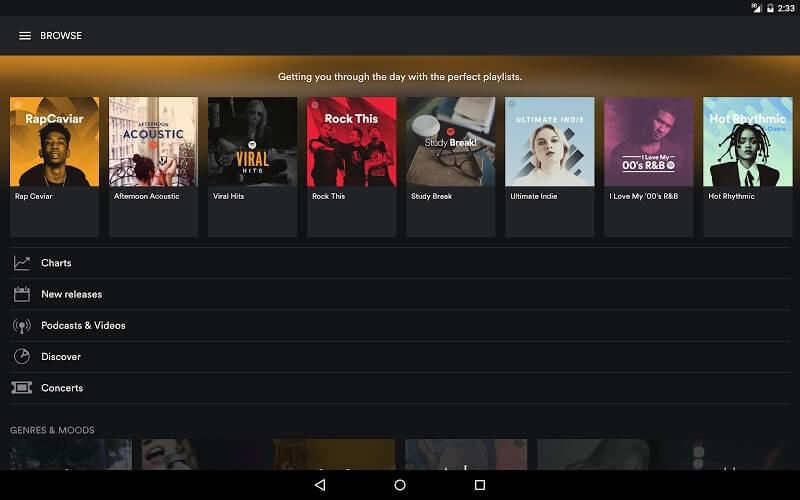Click the Podcasts & Videos broadcast icon
Image resolution: width=800 pixels, height=500 pixels.
[x=21, y=326]
